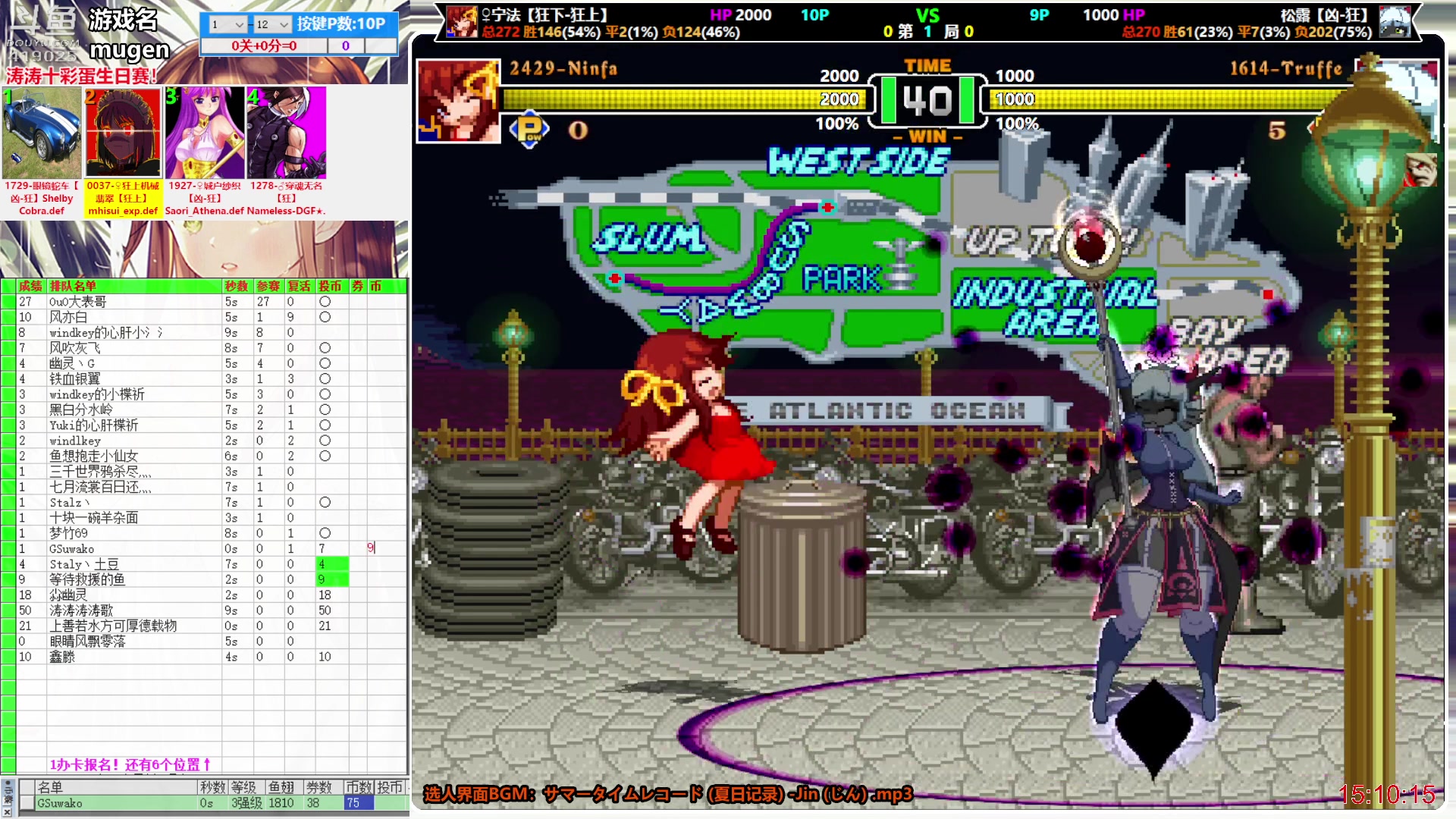Select the queue row for windkey的小楪祈
The image size is (1456, 819).
[x=205, y=394]
